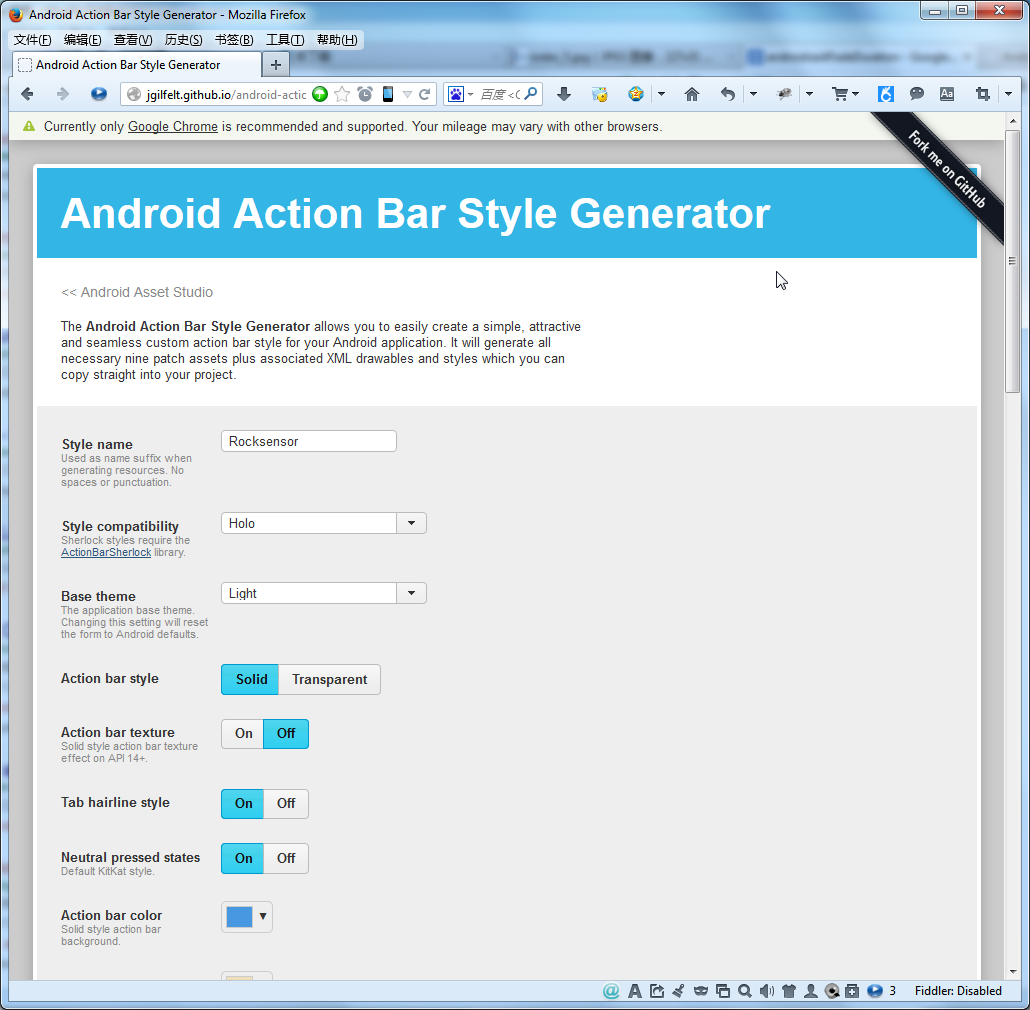The height and width of the screenshot is (1010, 1030).
Task: Open the 历史(S) menu
Action: click(183, 40)
